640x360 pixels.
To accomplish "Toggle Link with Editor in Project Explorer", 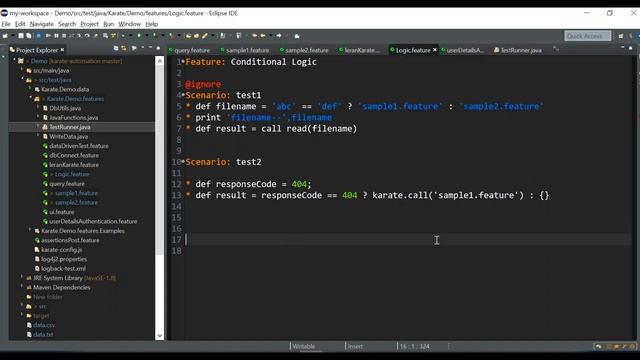I will 123,48.
